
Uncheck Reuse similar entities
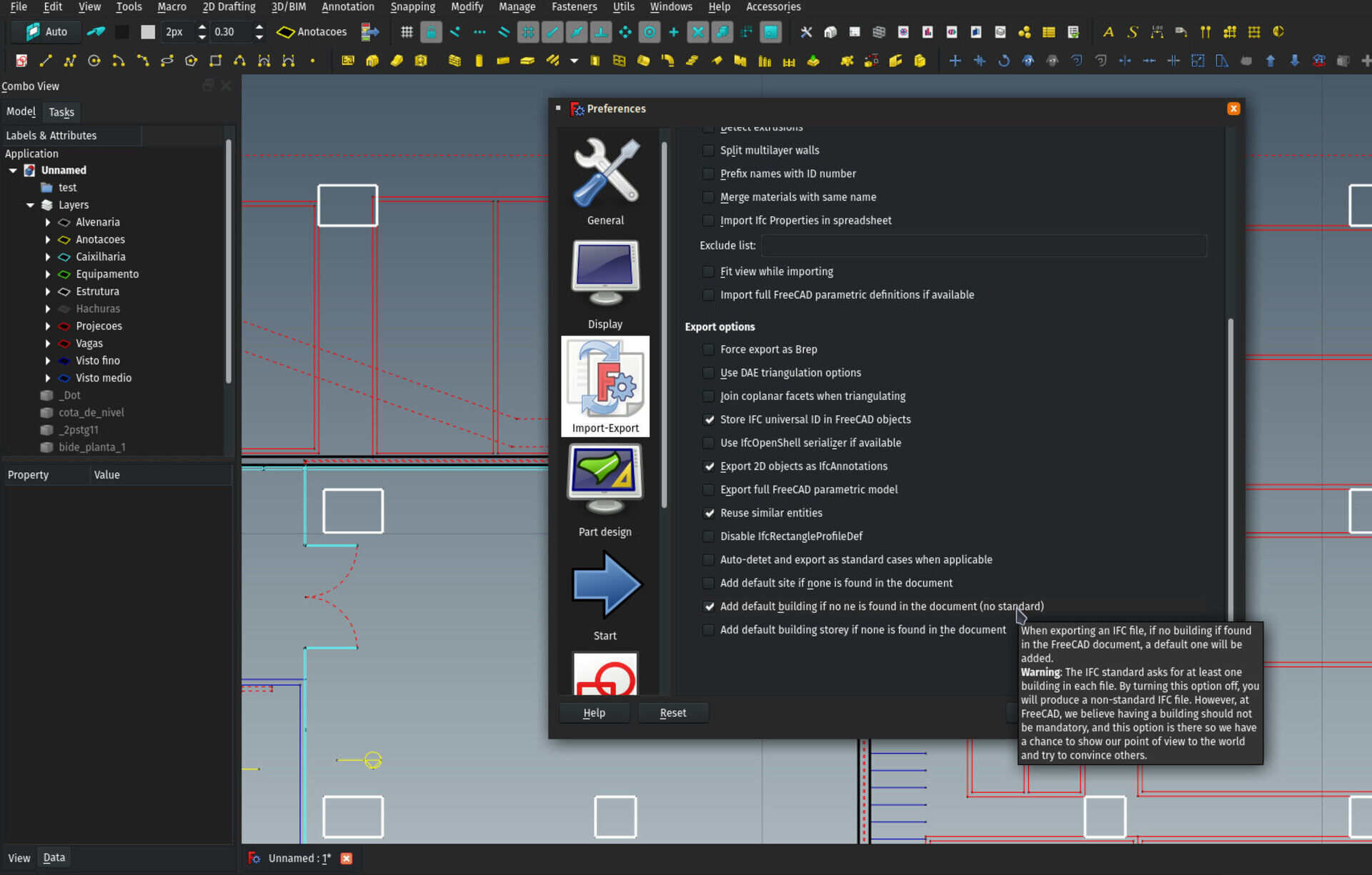(708, 514)
